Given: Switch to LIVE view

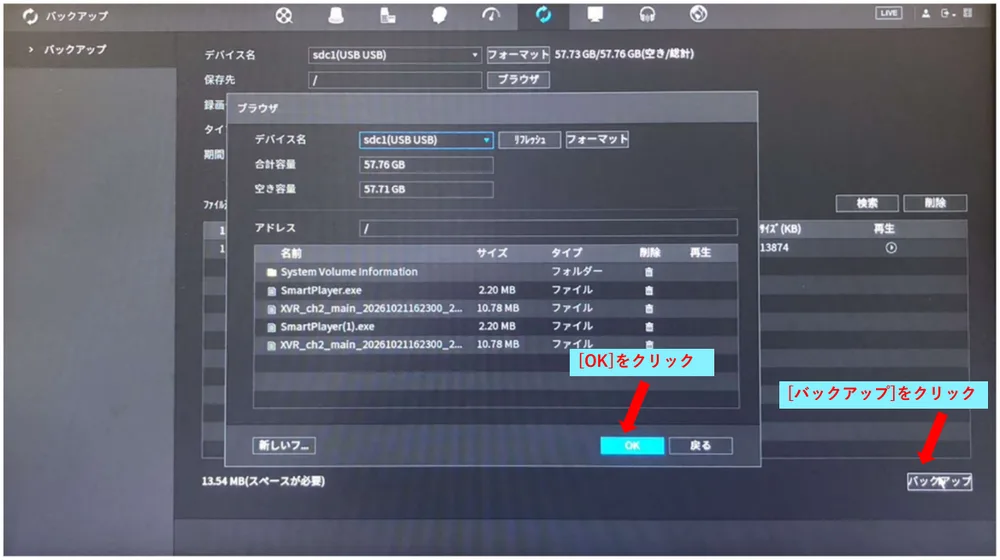Looking at the screenshot, I should (888, 13).
